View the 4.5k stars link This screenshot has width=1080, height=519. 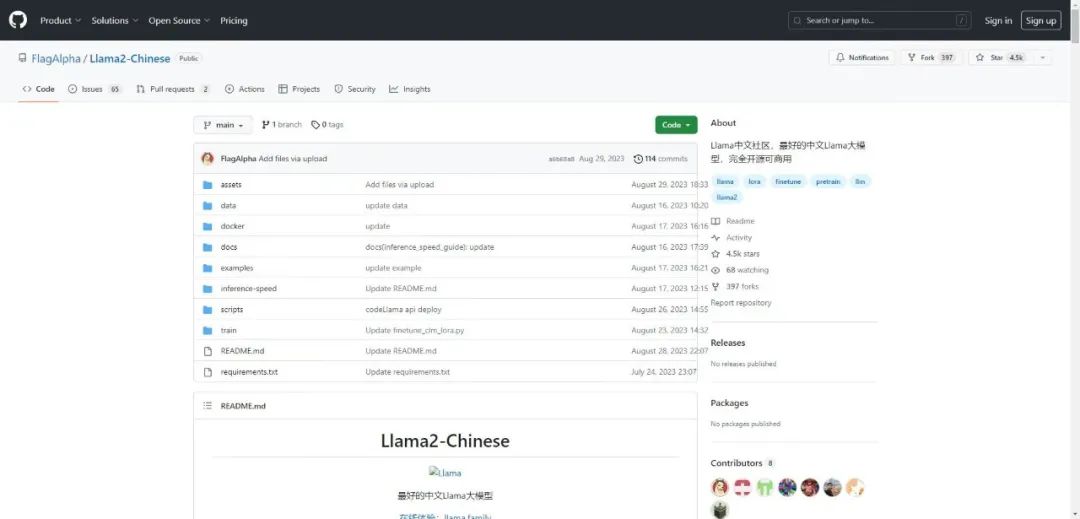pyautogui.click(x=736, y=254)
